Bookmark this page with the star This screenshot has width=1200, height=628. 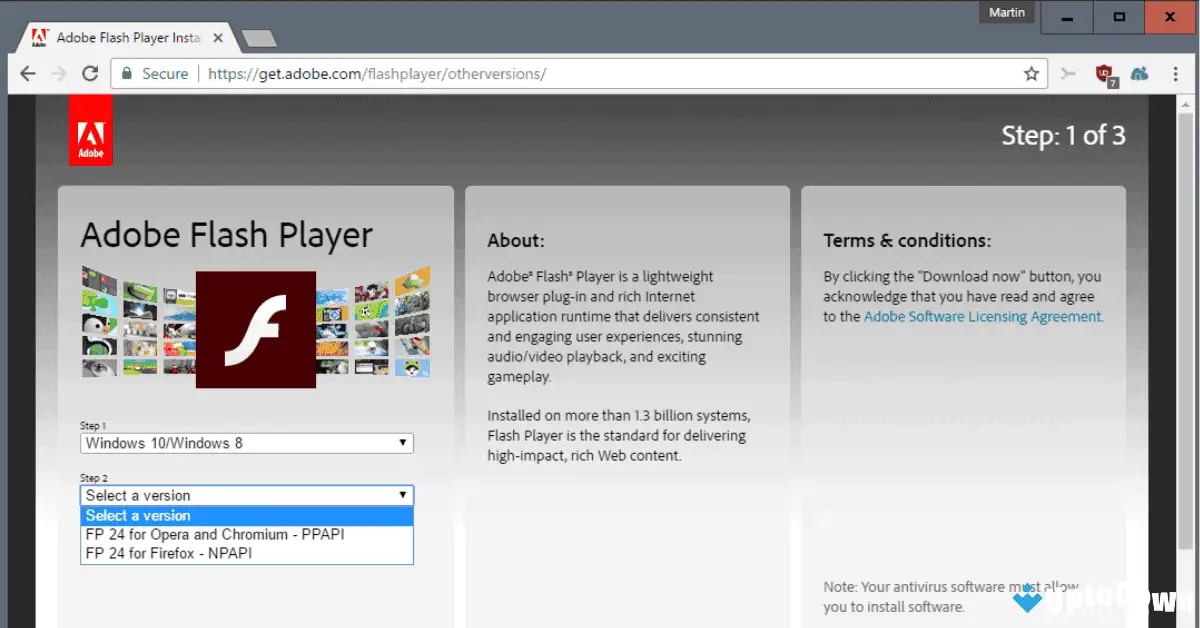point(1031,73)
